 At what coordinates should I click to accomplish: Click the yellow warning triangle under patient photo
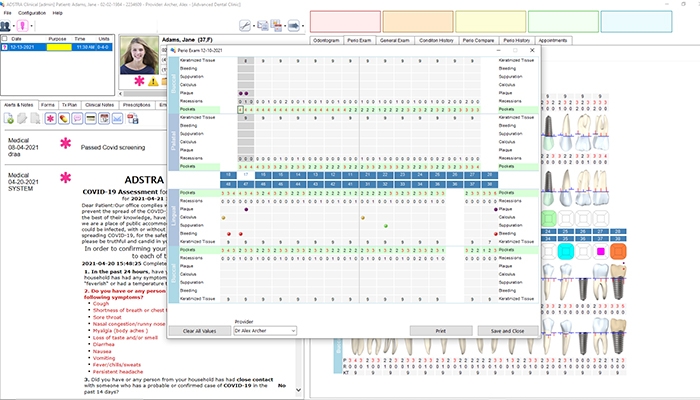pyautogui.click(x=153, y=82)
